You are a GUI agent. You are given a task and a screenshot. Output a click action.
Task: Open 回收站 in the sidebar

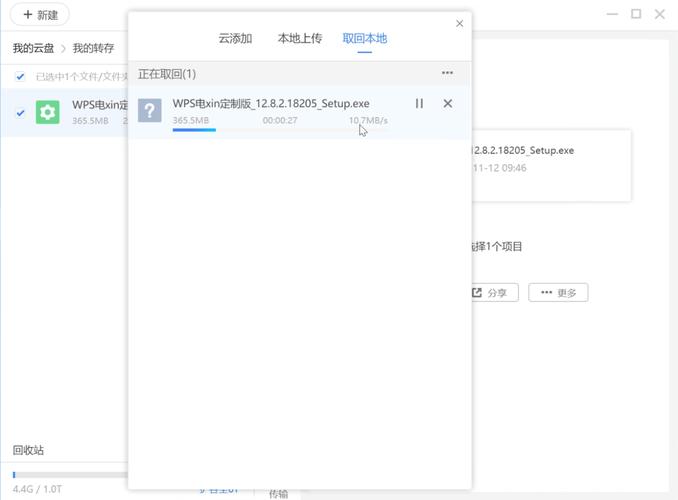coord(28,450)
